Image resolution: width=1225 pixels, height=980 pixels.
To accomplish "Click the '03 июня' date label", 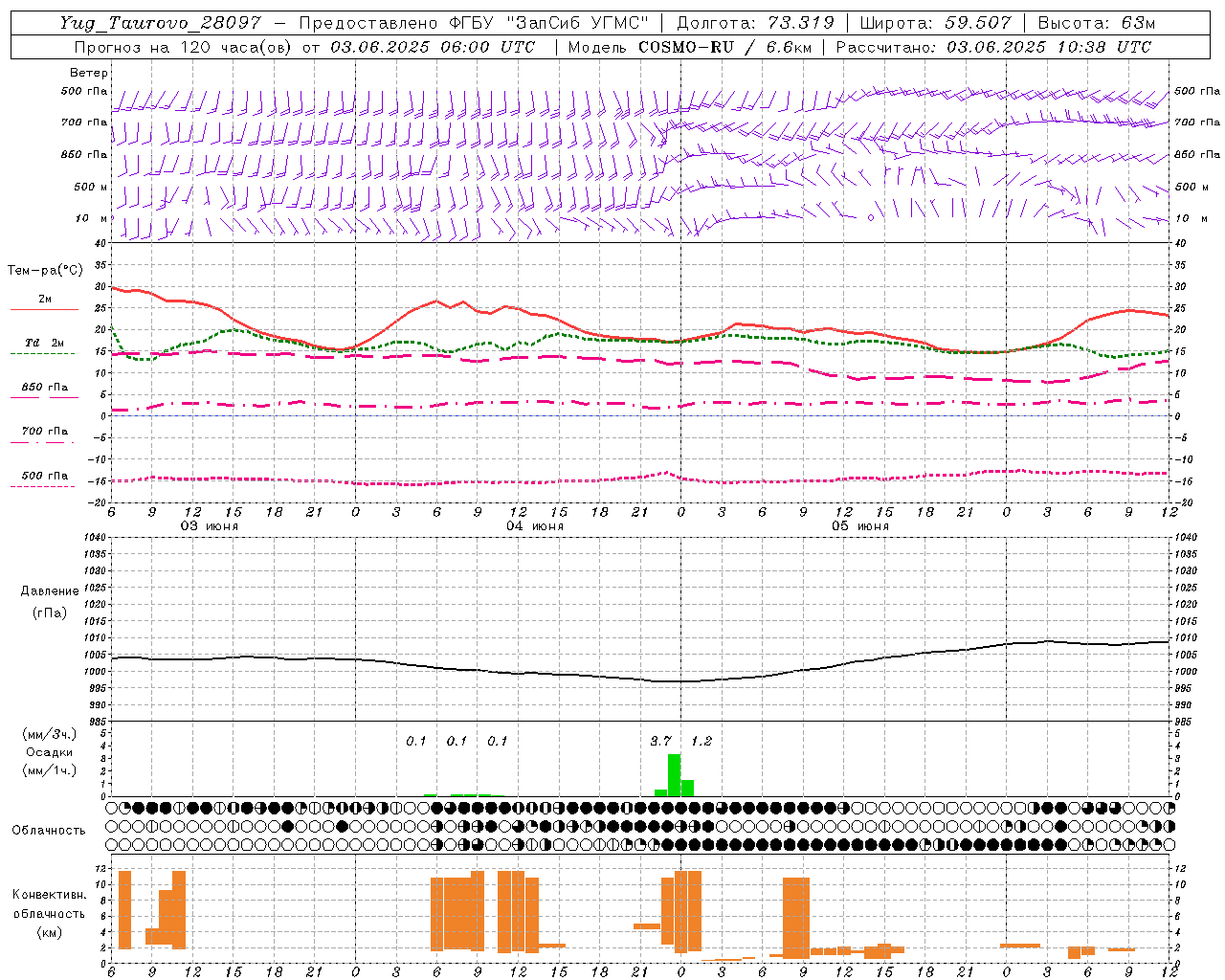I will 210,526.
